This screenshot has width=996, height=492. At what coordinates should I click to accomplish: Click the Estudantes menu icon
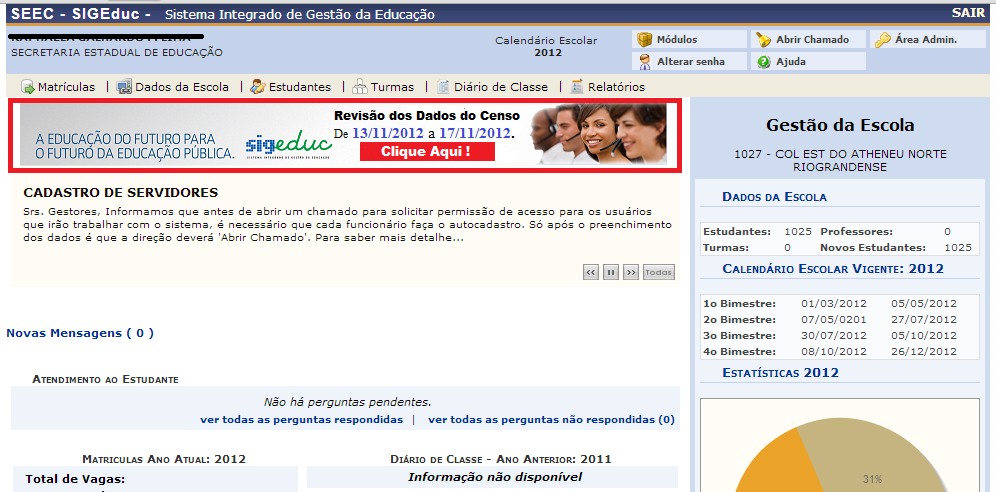coord(257,86)
